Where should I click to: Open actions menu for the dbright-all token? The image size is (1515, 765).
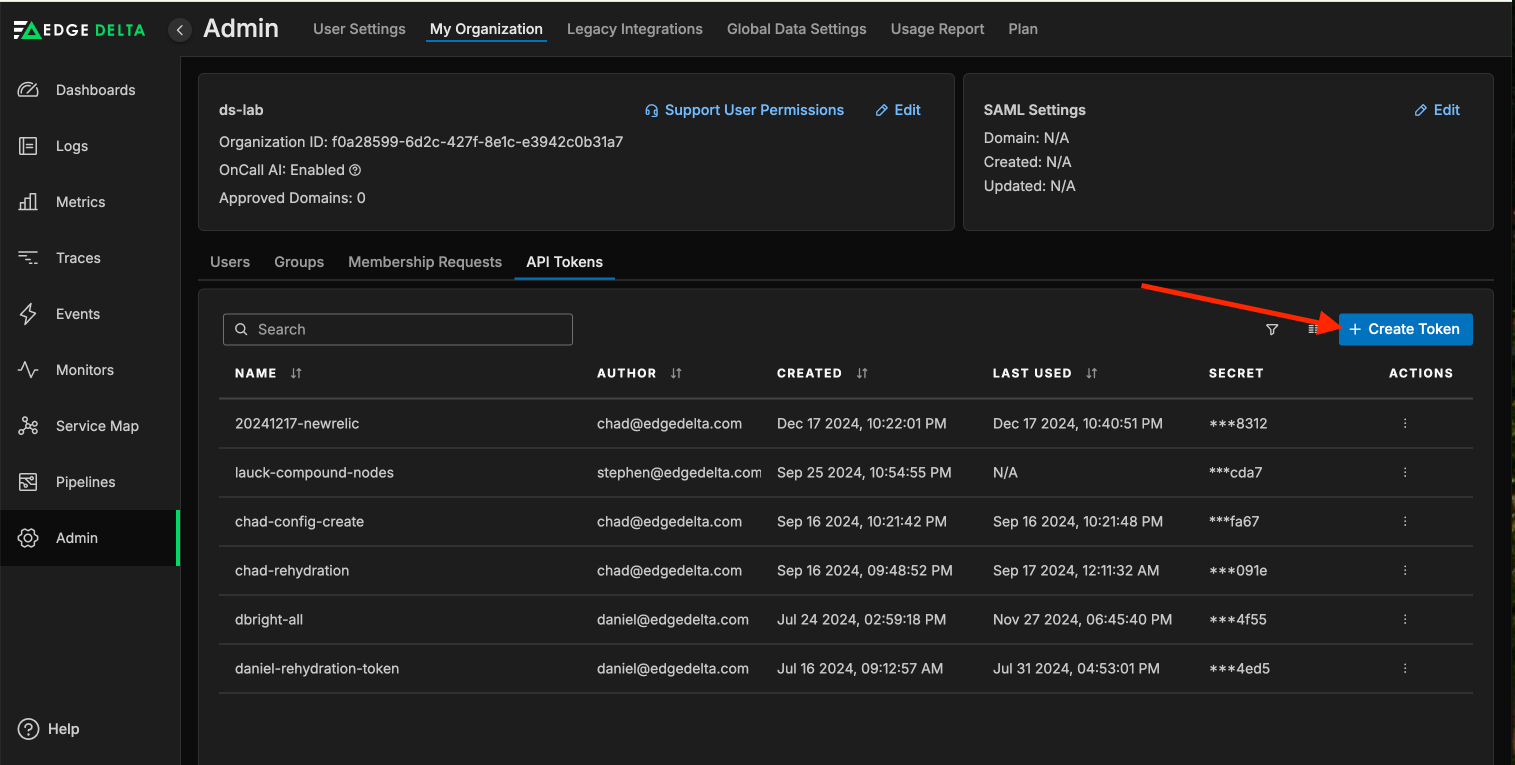pyautogui.click(x=1405, y=619)
